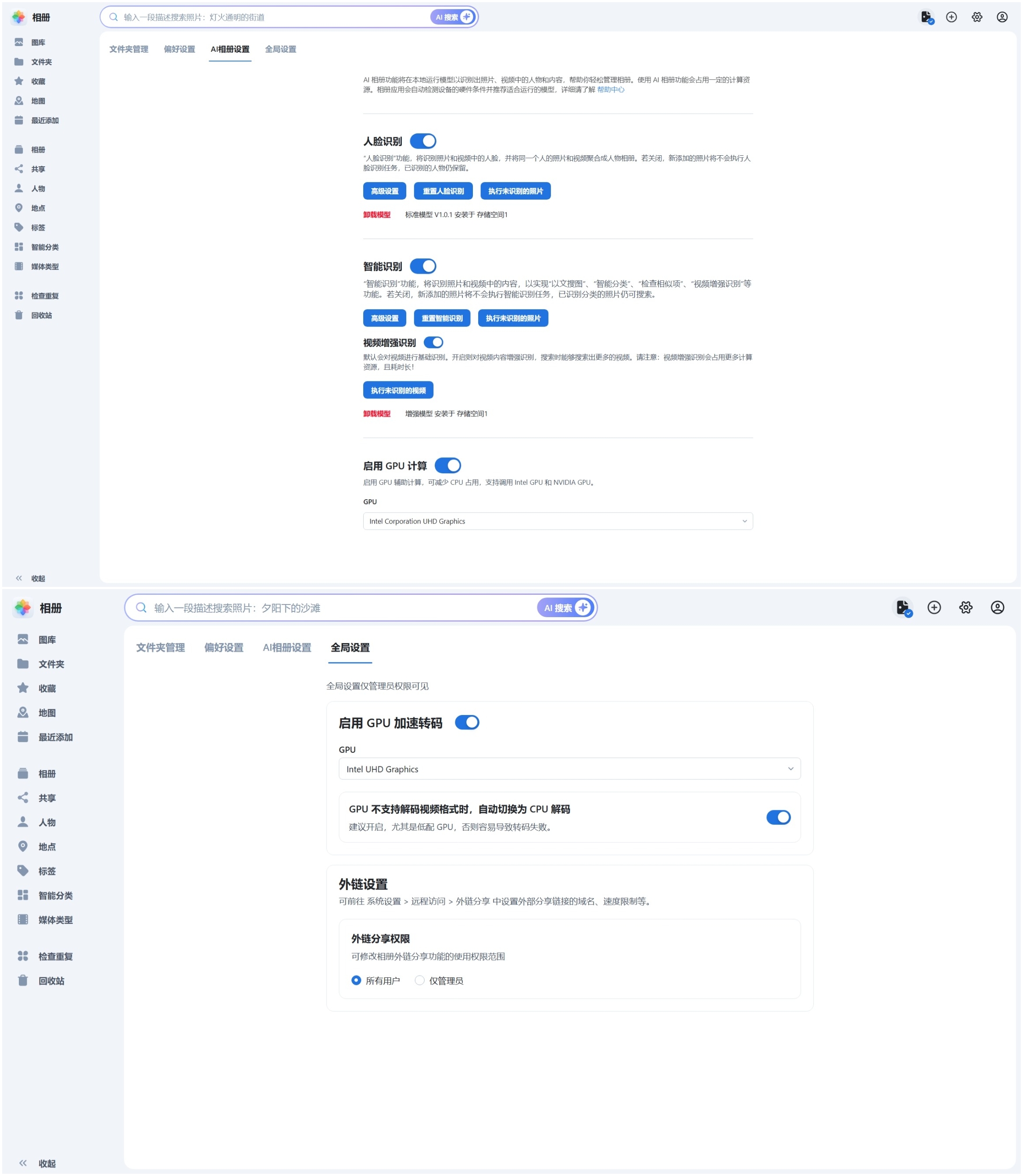Click the 重置人脸识别 button
This screenshot has width=1023, height=1176.
(443, 191)
